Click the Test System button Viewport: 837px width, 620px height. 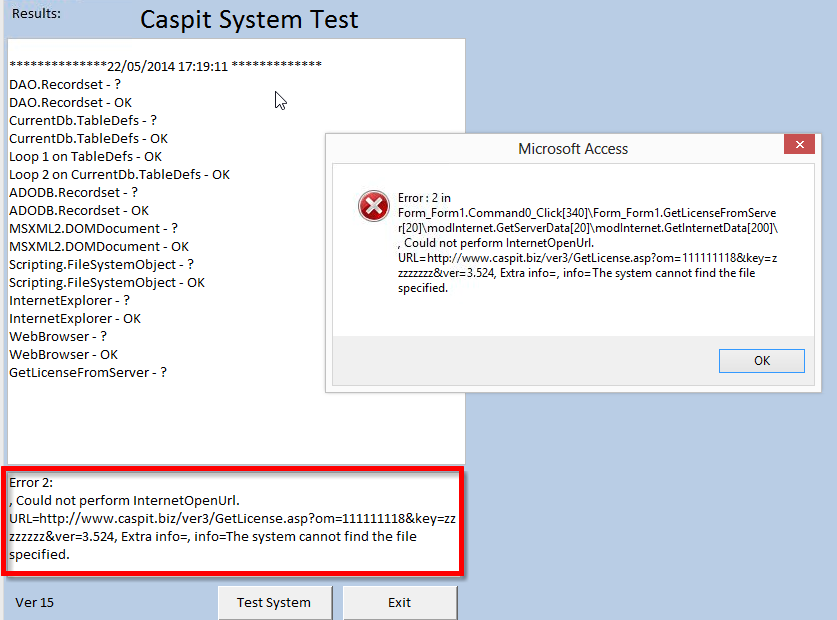click(x=275, y=602)
